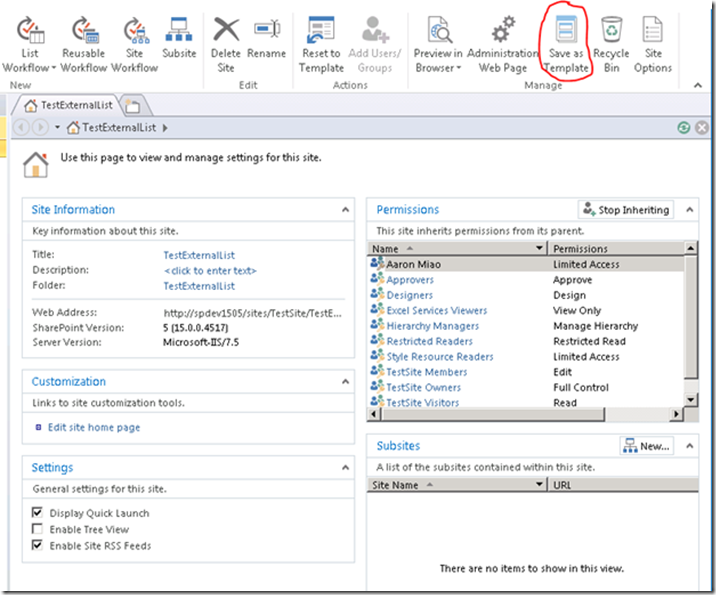Screen dimensions: 716x595
Task: Collapse the Customization section
Action: point(345,382)
